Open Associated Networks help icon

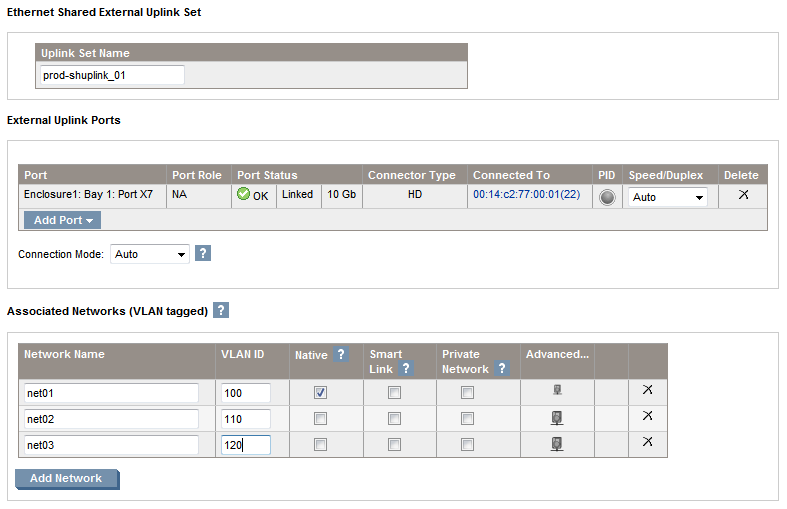coord(221,311)
